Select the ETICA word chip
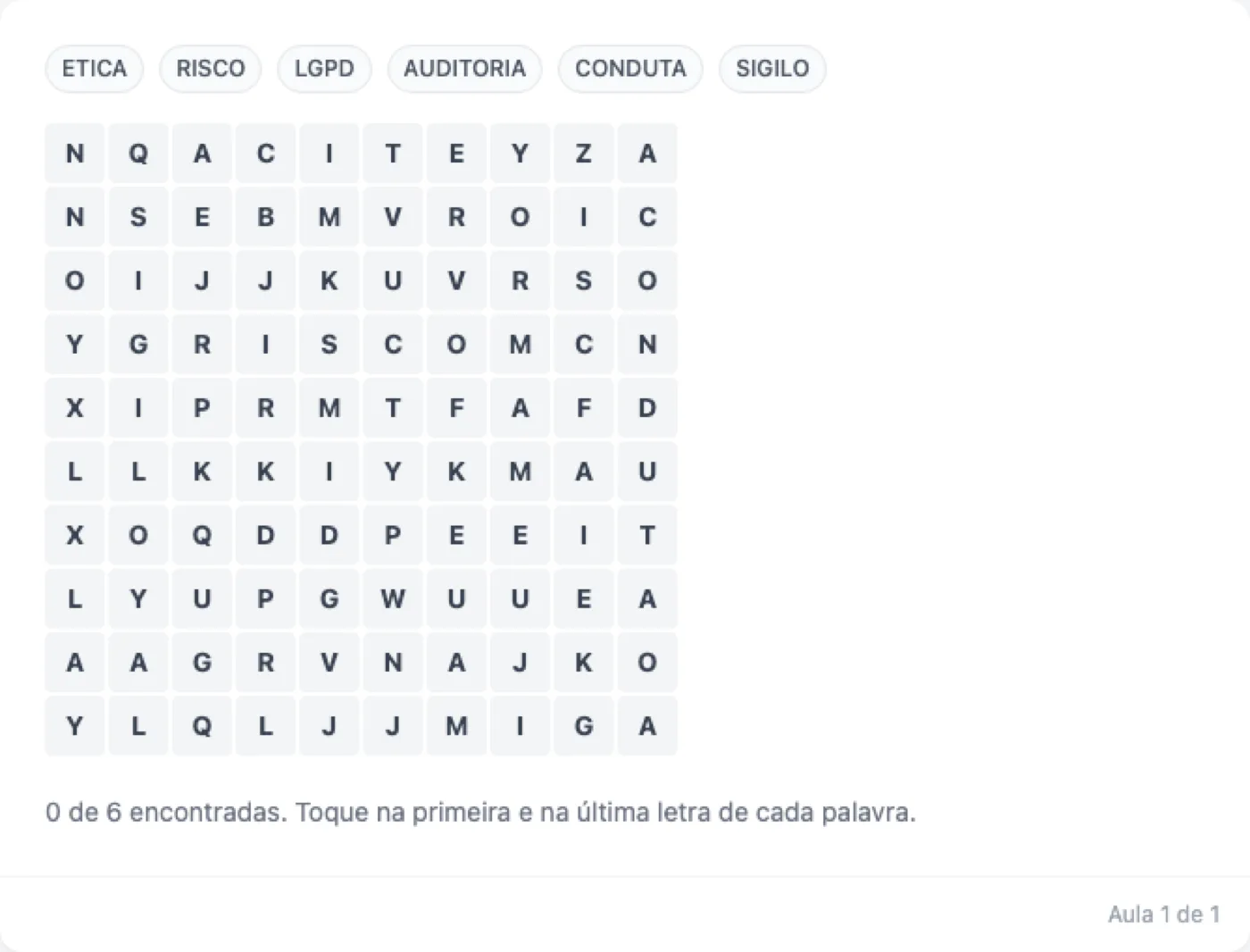This screenshot has width=1250, height=952. pos(94,69)
